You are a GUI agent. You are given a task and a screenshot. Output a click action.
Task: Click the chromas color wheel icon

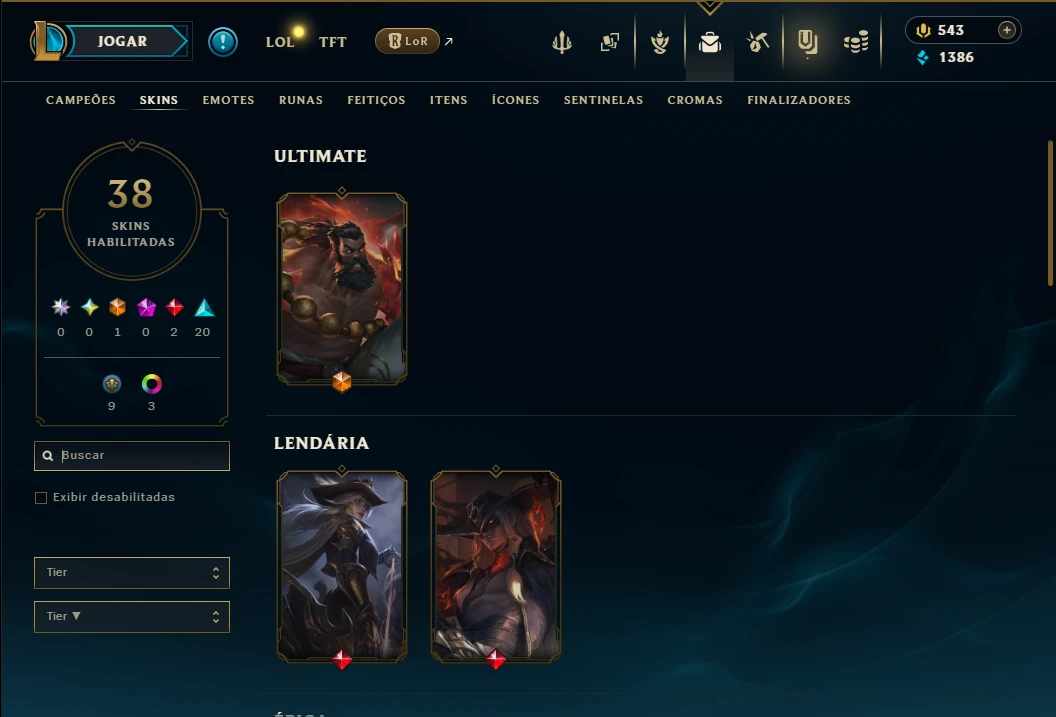pos(152,384)
